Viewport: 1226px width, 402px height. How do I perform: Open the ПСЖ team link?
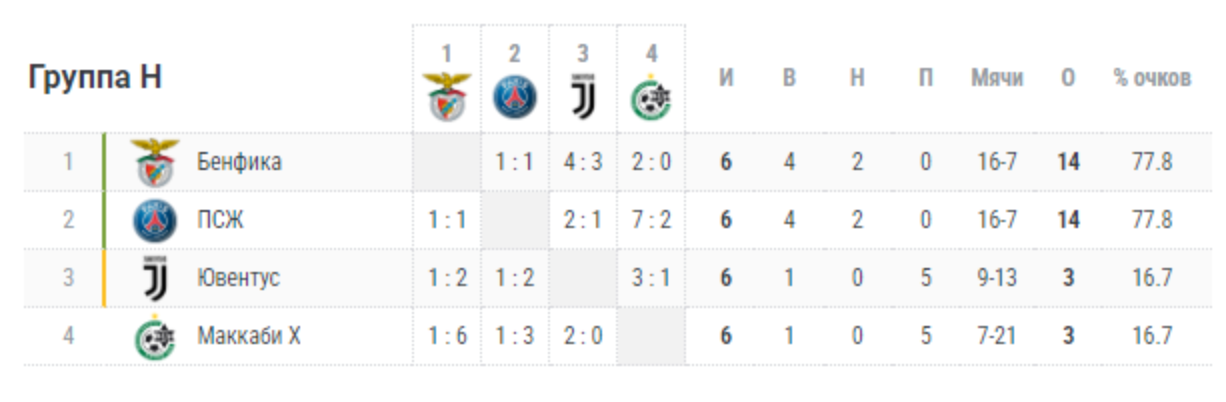220,220
